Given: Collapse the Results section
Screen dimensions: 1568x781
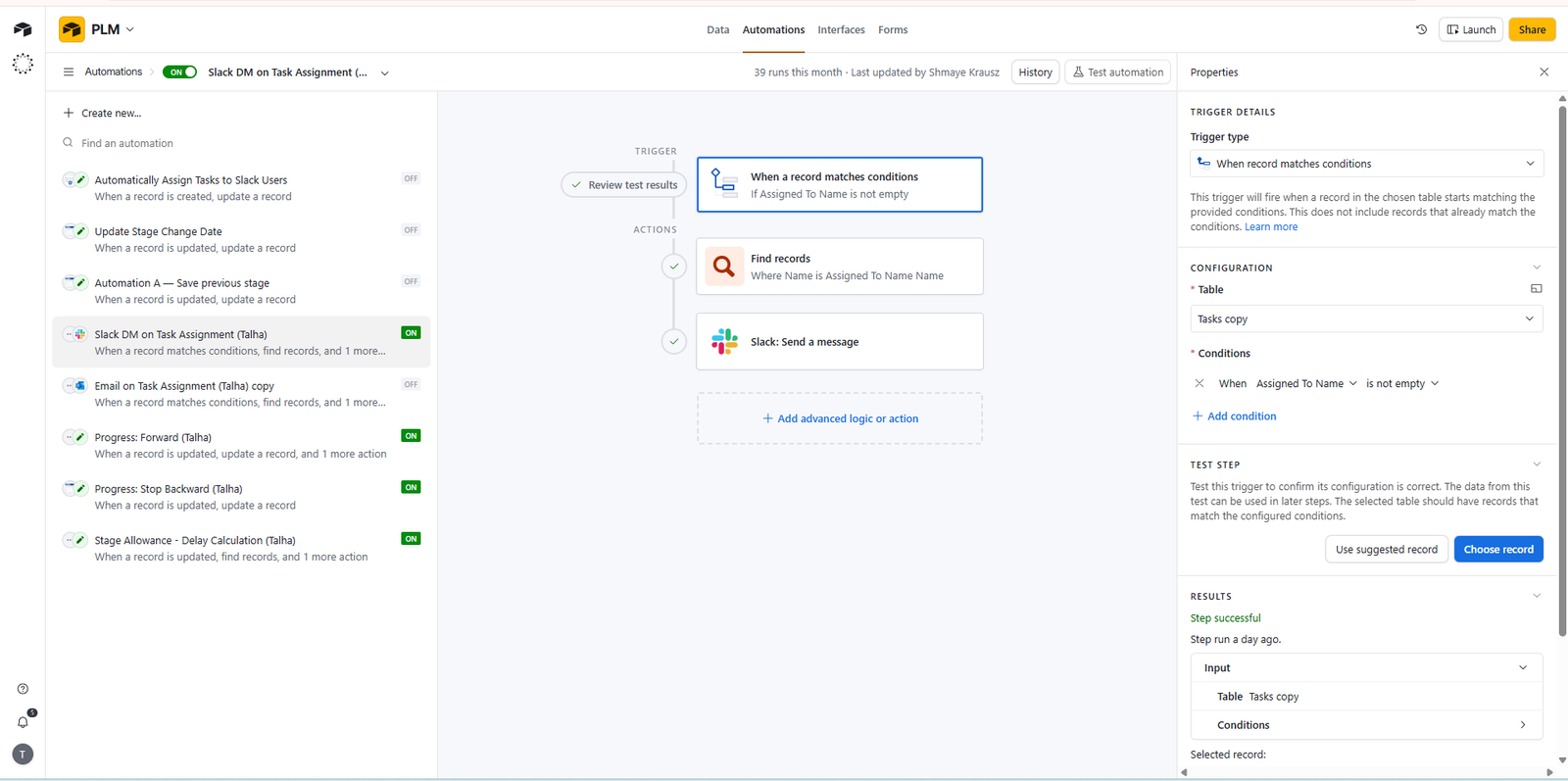Looking at the screenshot, I should coord(1536,596).
